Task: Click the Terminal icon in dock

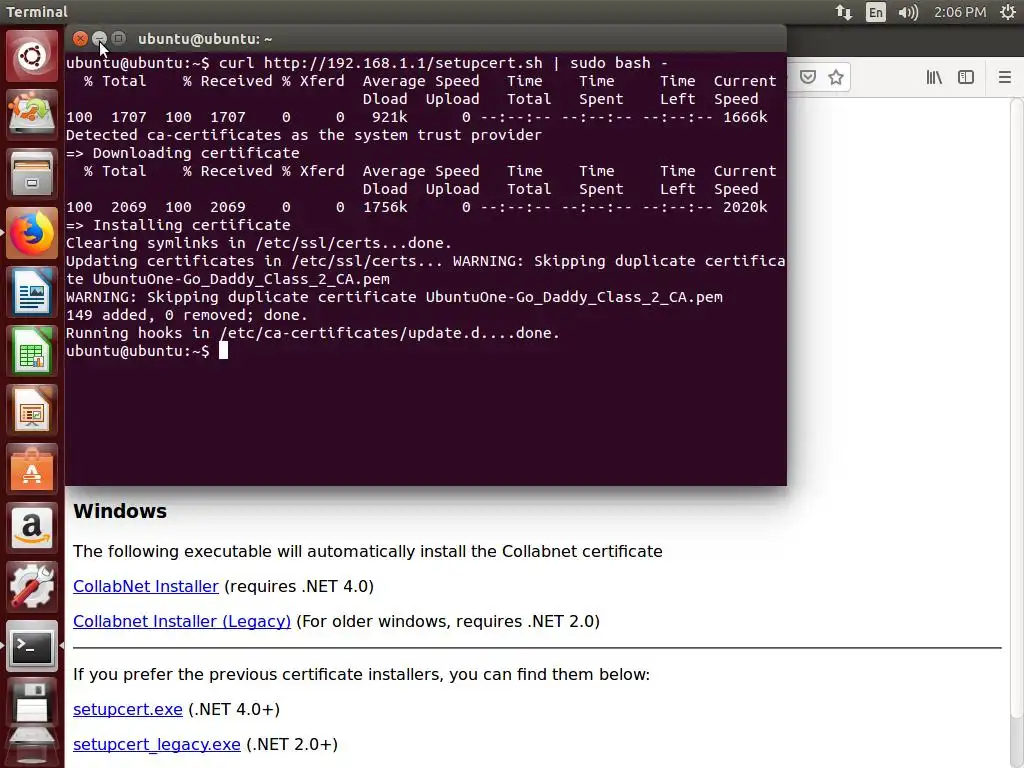Action: click(31, 647)
